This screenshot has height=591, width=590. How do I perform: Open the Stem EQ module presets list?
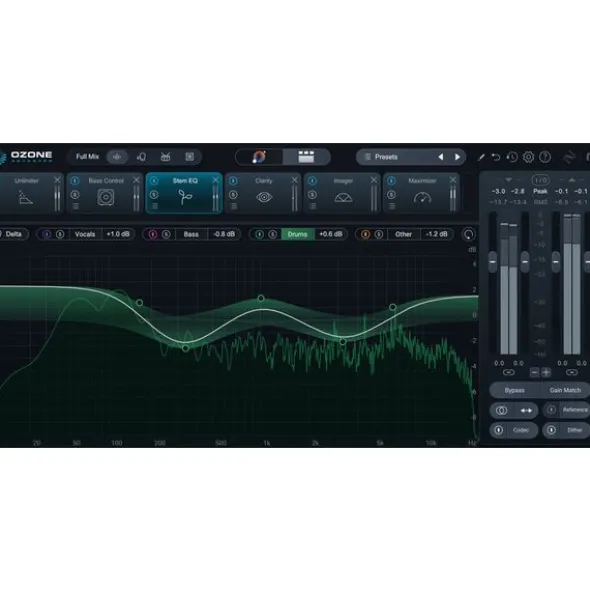[x=155, y=206]
